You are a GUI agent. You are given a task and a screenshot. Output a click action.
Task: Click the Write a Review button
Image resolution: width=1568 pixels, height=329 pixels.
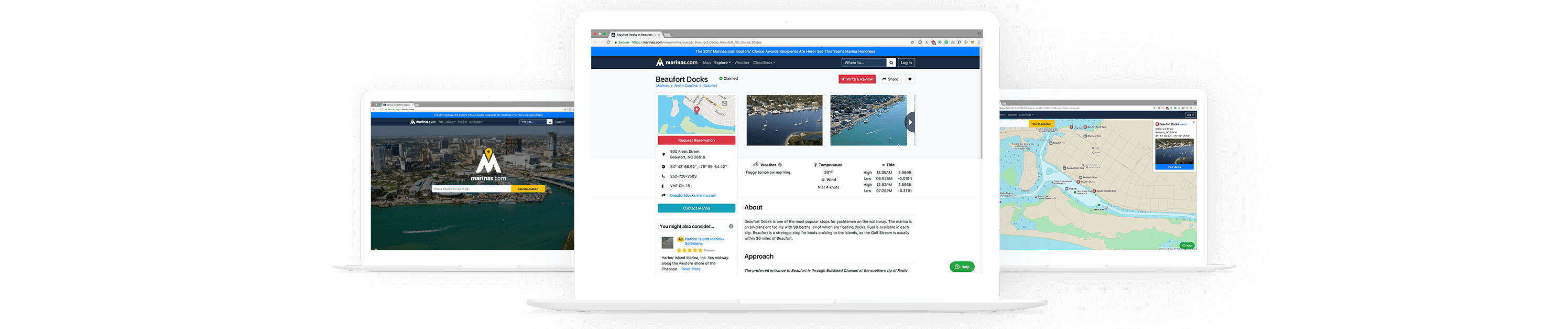857,79
